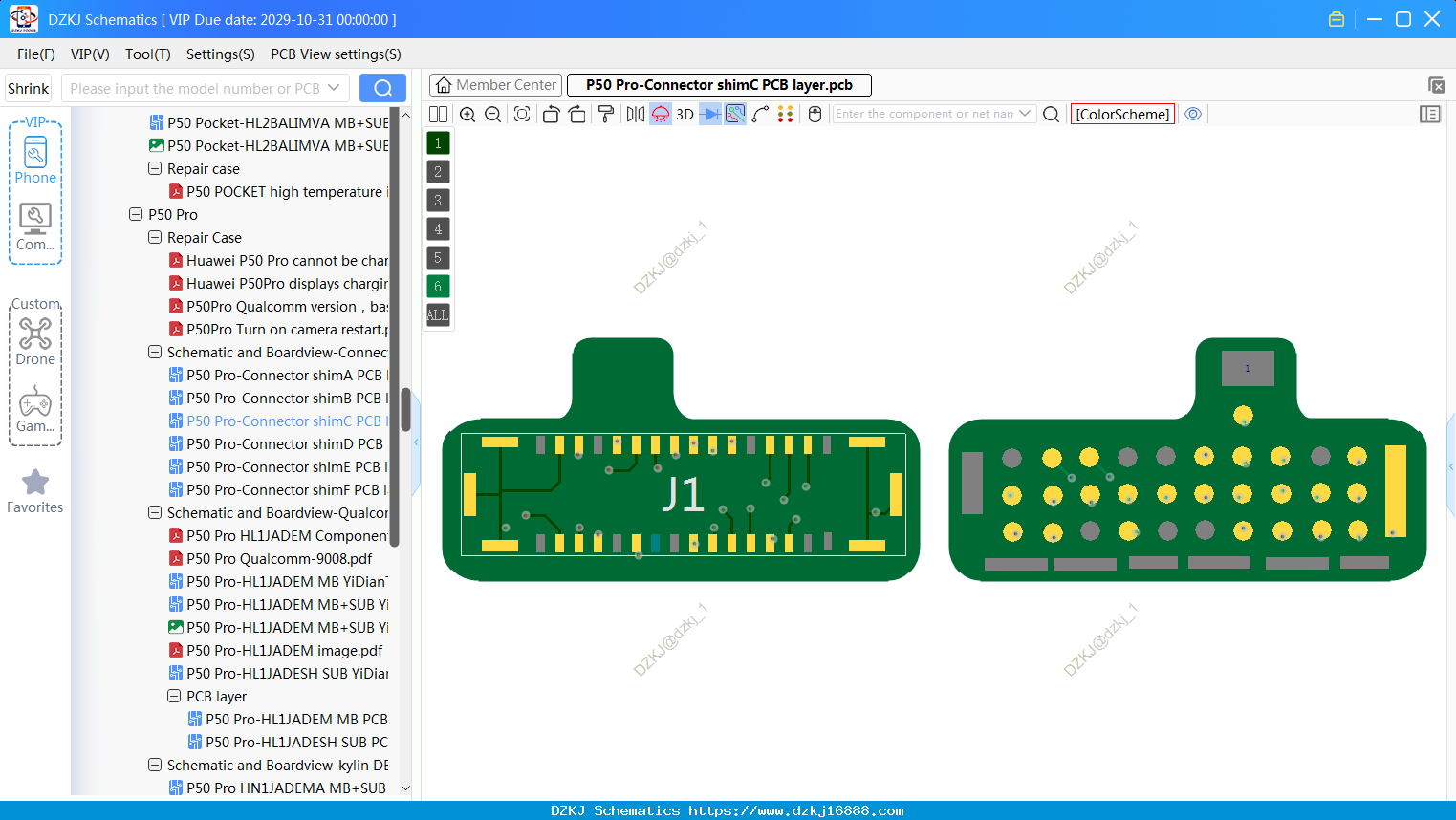
Task: Open the Computer category in sidebar
Action: [35, 227]
